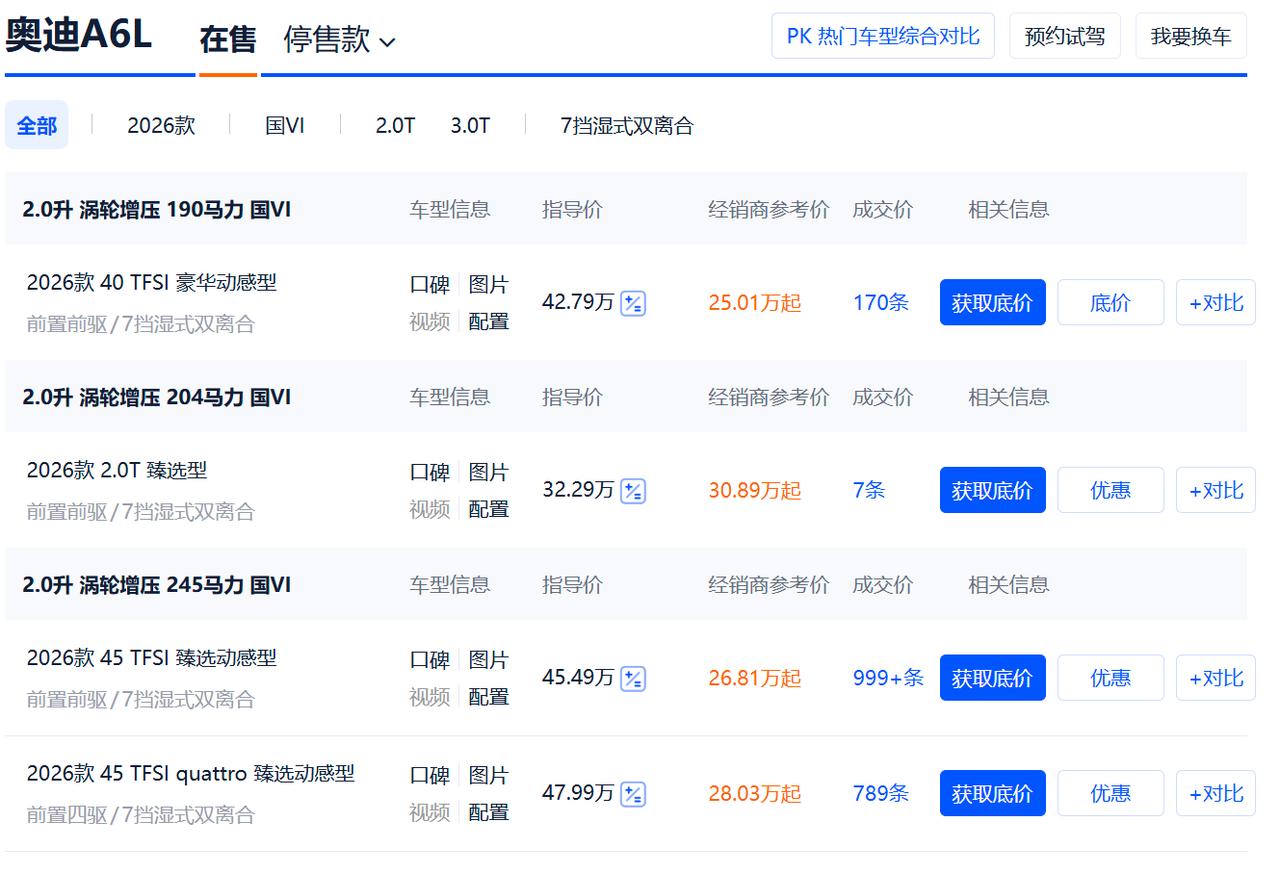Open 2026款 45 TFSI 臻选动感型 model link
The width and height of the screenshot is (1280, 873).
click(151, 658)
